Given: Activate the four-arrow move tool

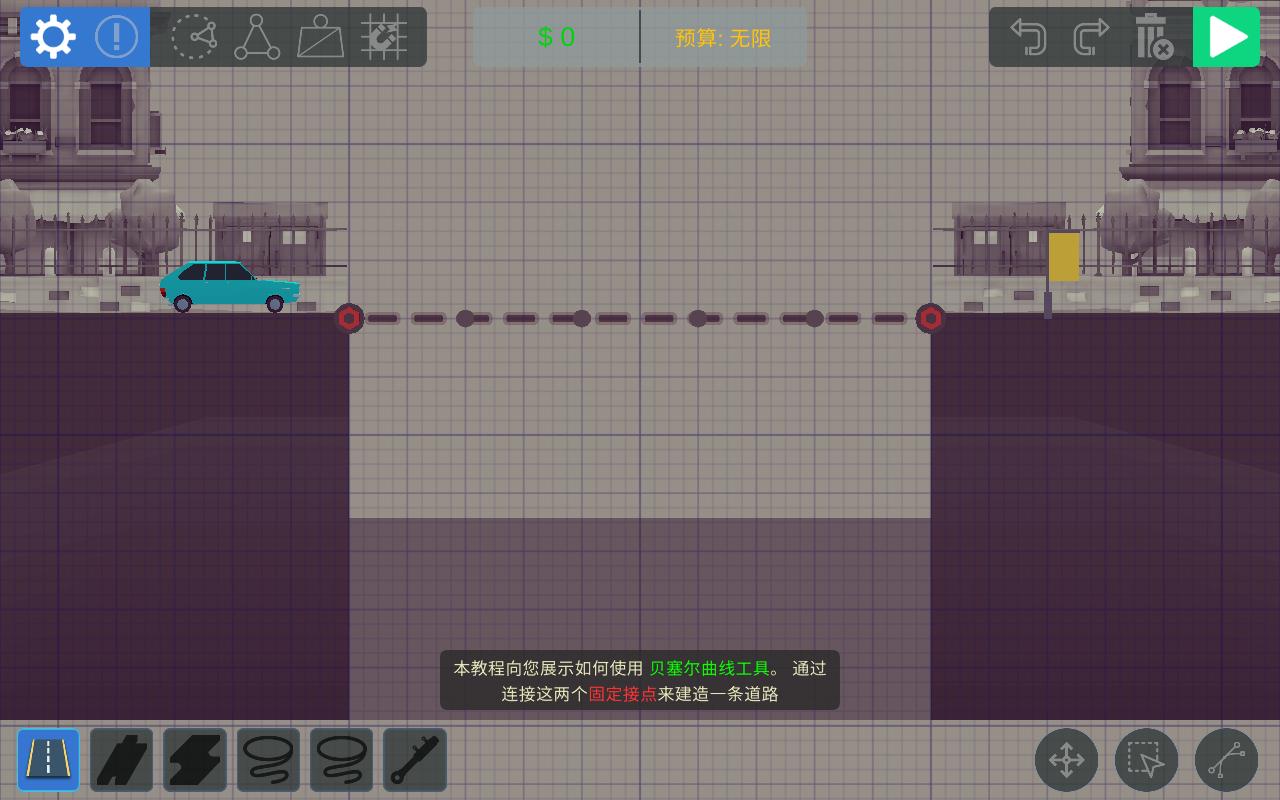Looking at the screenshot, I should coord(1066,760).
